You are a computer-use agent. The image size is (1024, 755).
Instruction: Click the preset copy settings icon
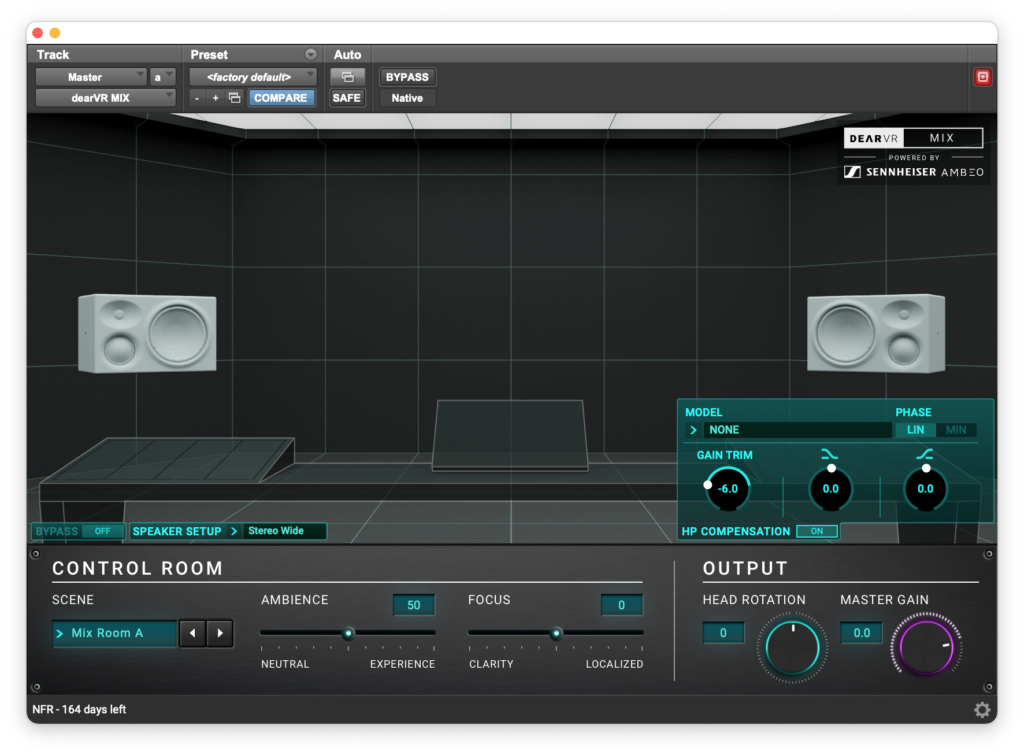point(235,98)
